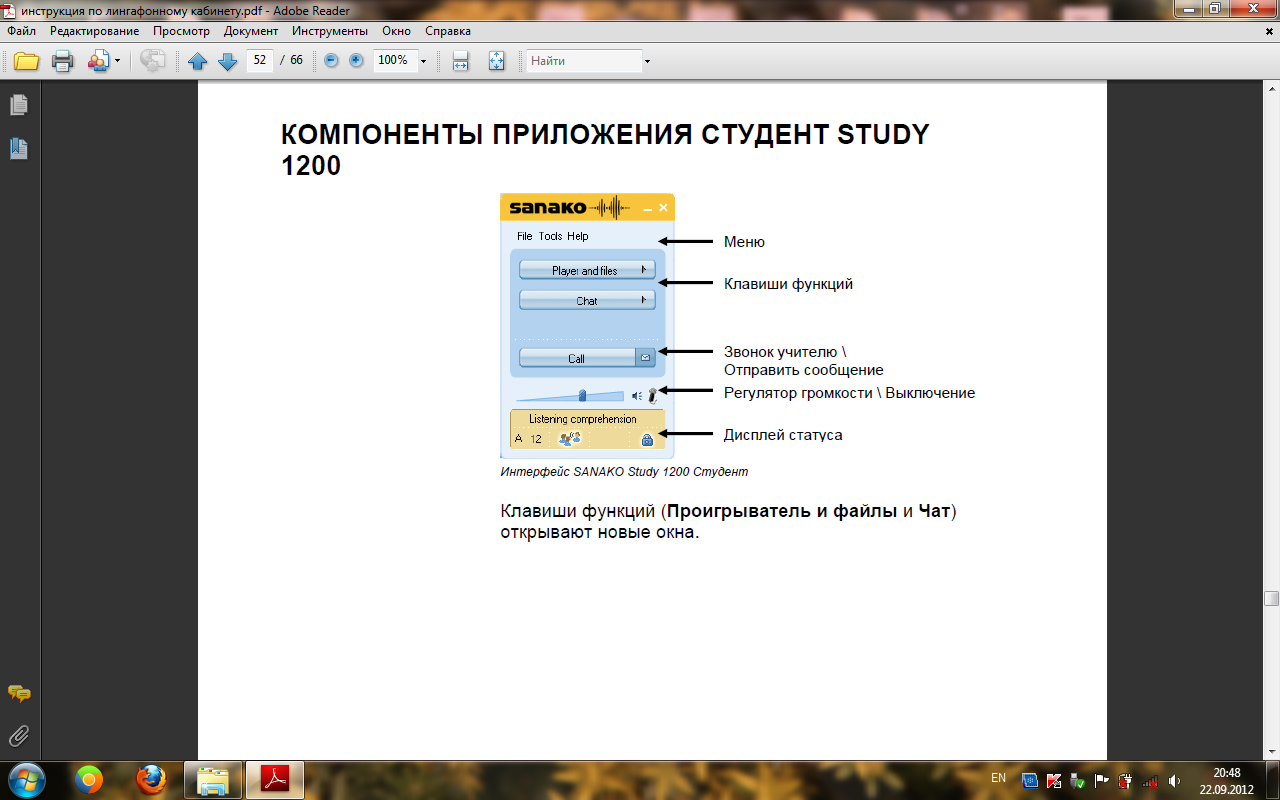The height and width of the screenshot is (800, 1280).
Task: Click the label Регулятор громкости \ Выключение
Action: (849, 393)
